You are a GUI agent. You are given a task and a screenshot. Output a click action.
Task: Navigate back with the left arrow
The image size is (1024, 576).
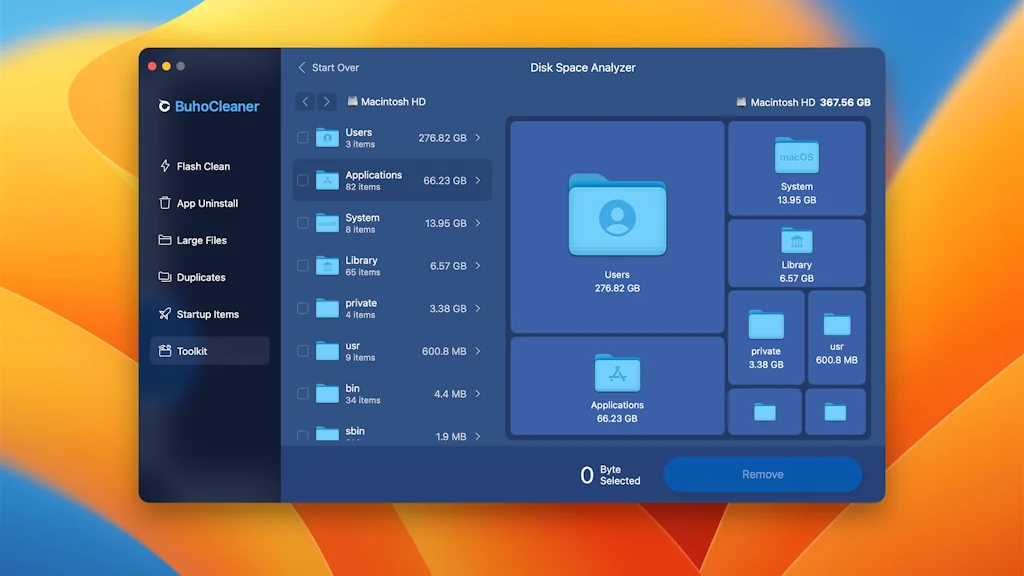point(305,101)
